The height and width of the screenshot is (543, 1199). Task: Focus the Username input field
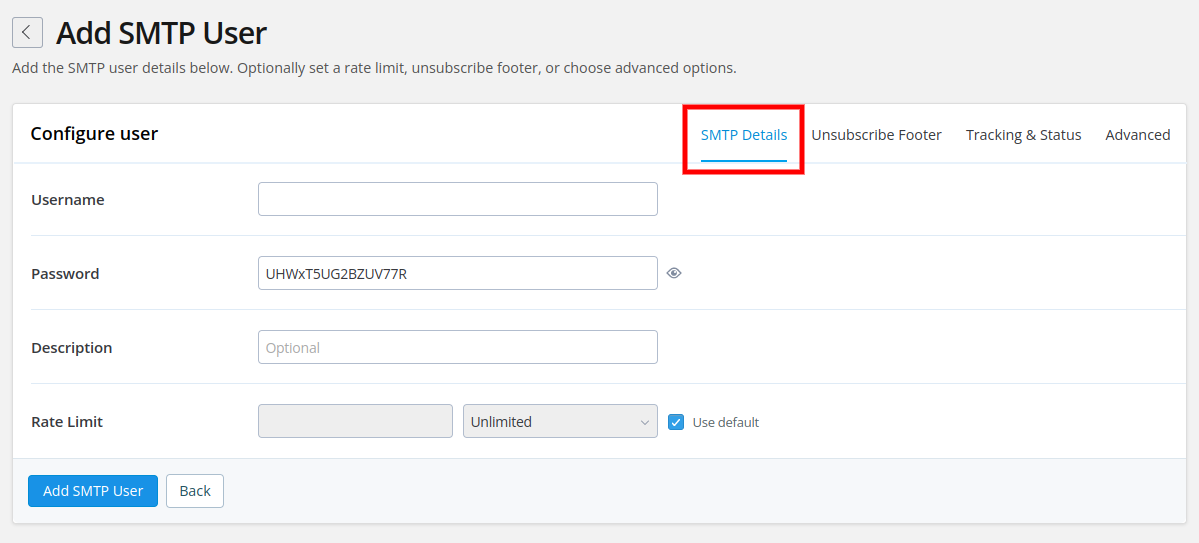pyautogui.click(x=458, y=199)
